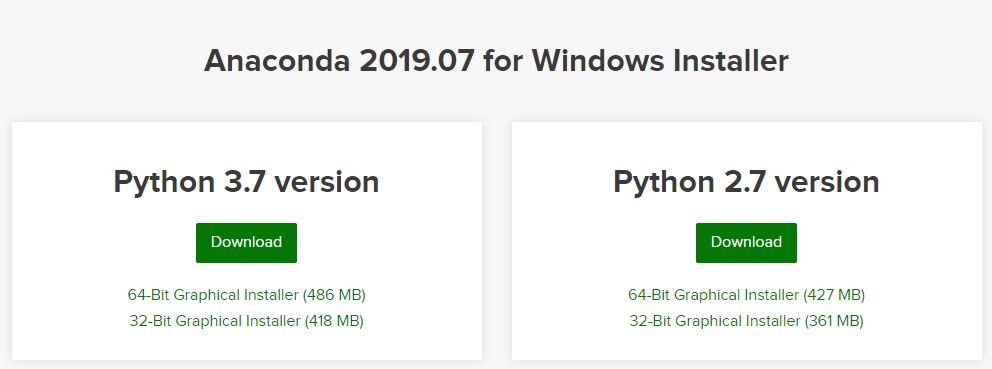
Task: Select the word Anaconda in page title
Action: [277, 61]
